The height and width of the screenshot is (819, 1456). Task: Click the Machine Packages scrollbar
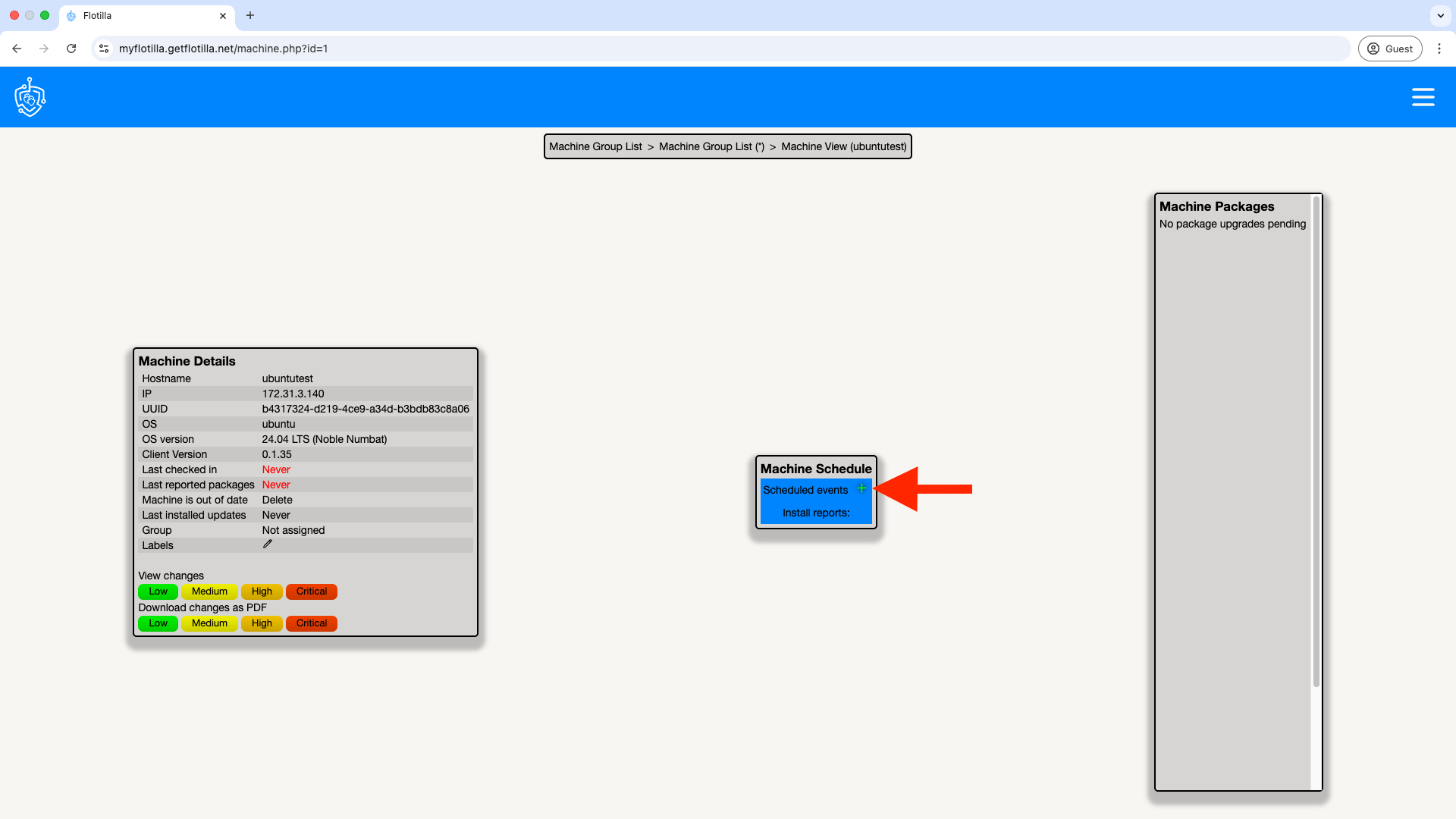[1316, 440]
